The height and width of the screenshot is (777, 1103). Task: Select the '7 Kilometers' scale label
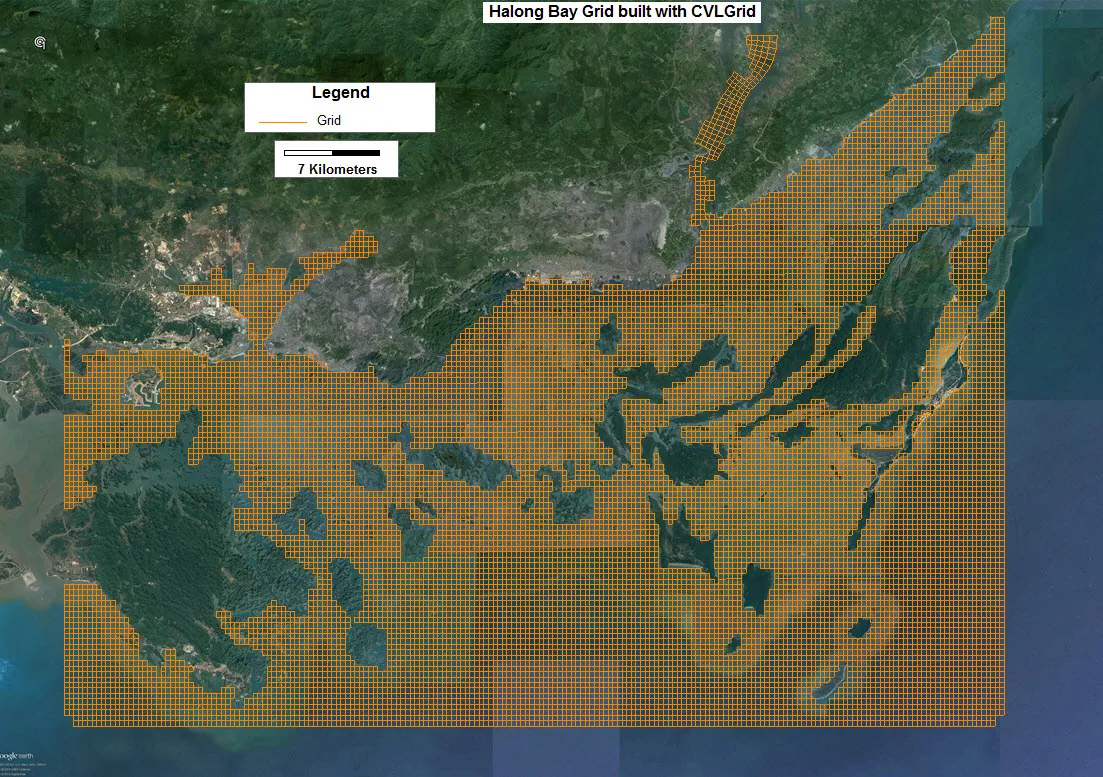click(x=337, y=169)
